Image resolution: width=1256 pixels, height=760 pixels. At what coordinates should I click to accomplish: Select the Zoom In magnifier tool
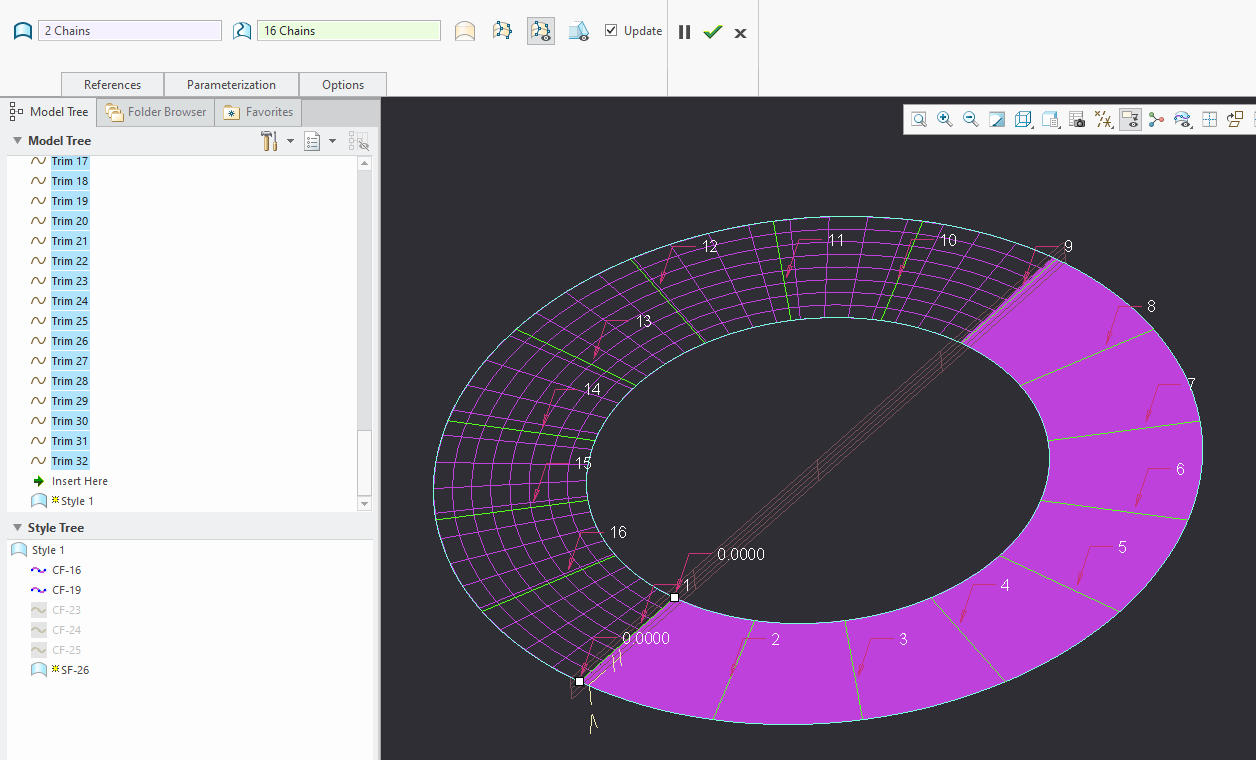[x=945, y=119]
